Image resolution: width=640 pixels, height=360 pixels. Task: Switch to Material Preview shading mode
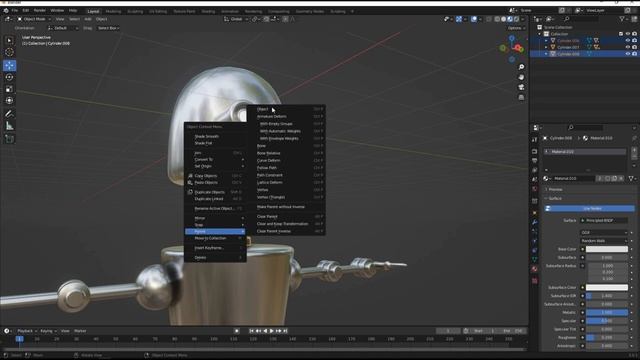coord(510,19)
